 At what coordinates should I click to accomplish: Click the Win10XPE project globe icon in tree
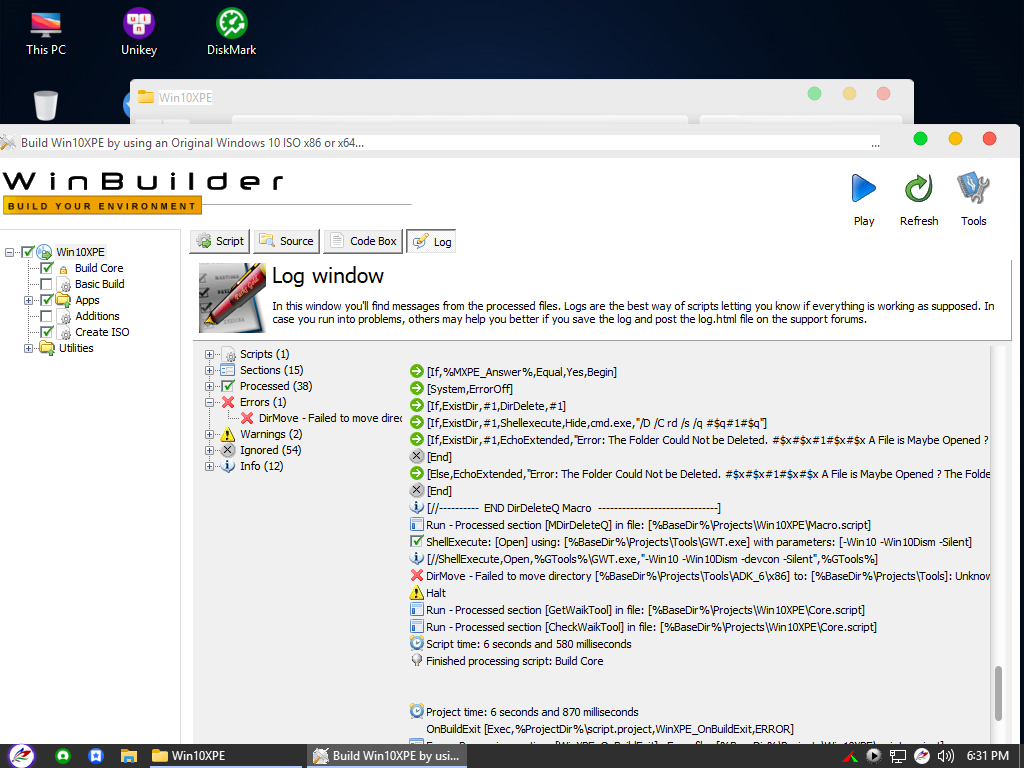44,251
